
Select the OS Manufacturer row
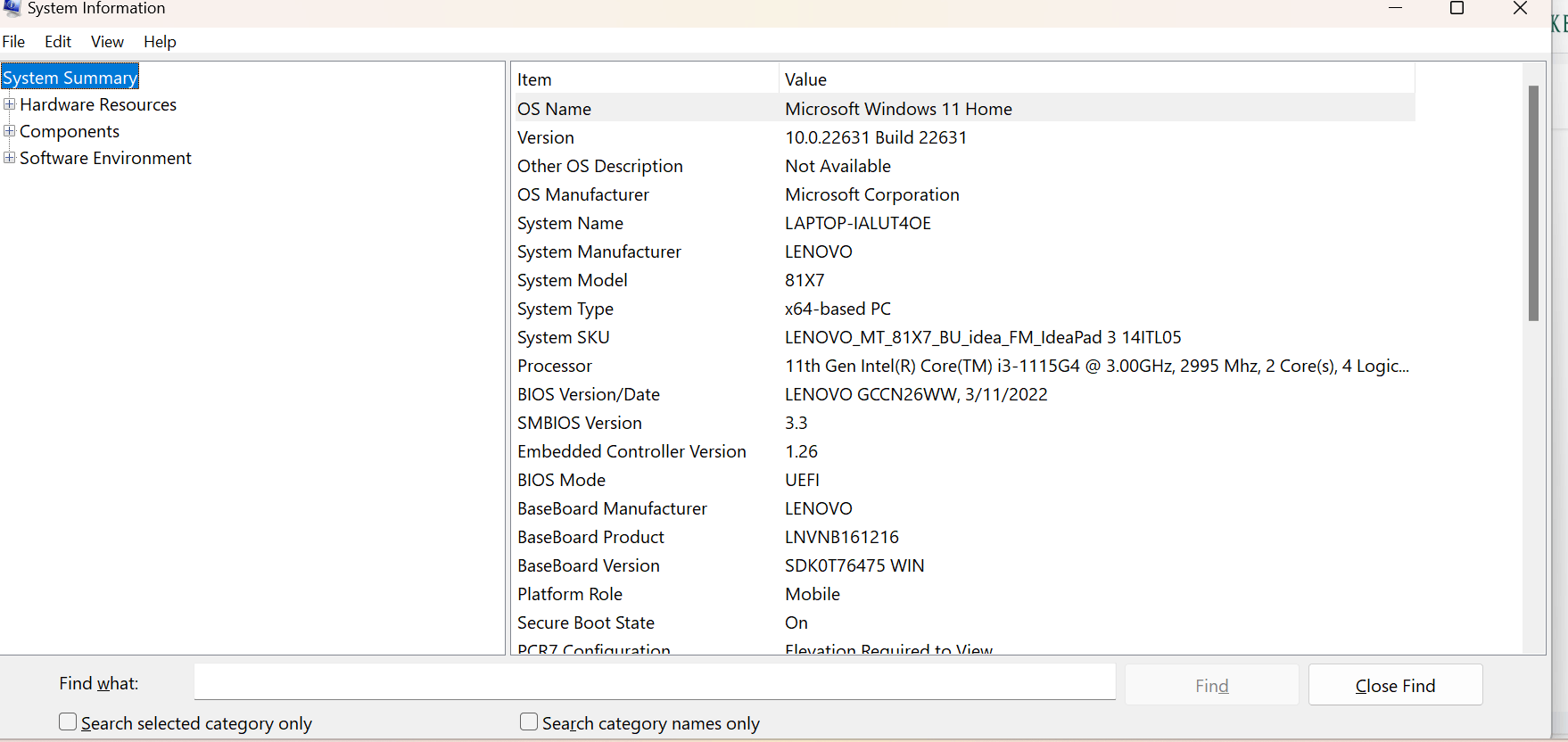[x=964, y=194]
